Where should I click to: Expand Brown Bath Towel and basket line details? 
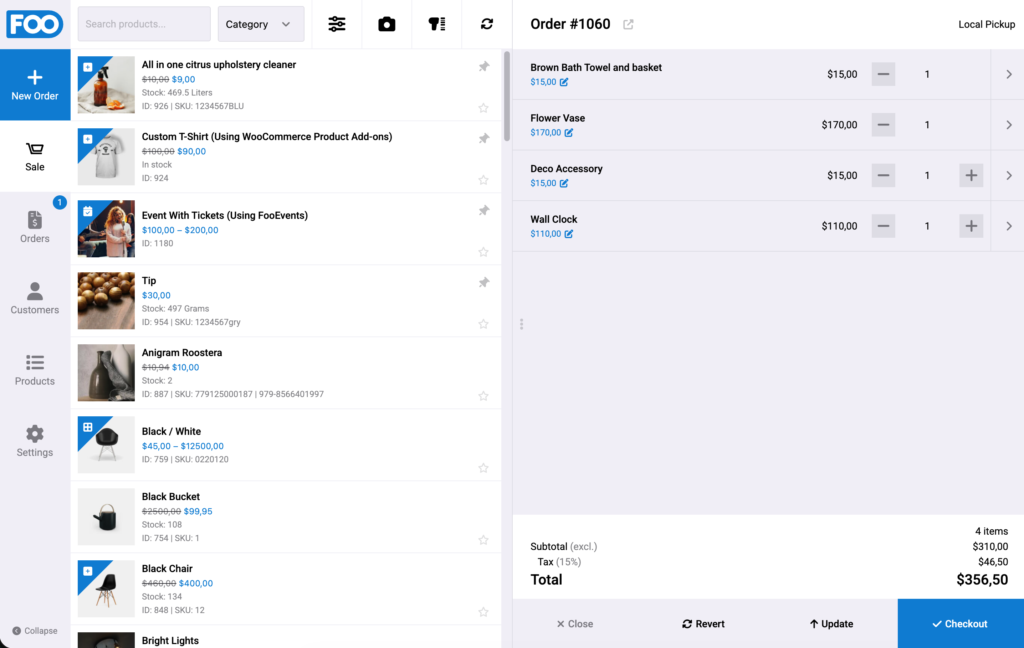coord(1008,74)
